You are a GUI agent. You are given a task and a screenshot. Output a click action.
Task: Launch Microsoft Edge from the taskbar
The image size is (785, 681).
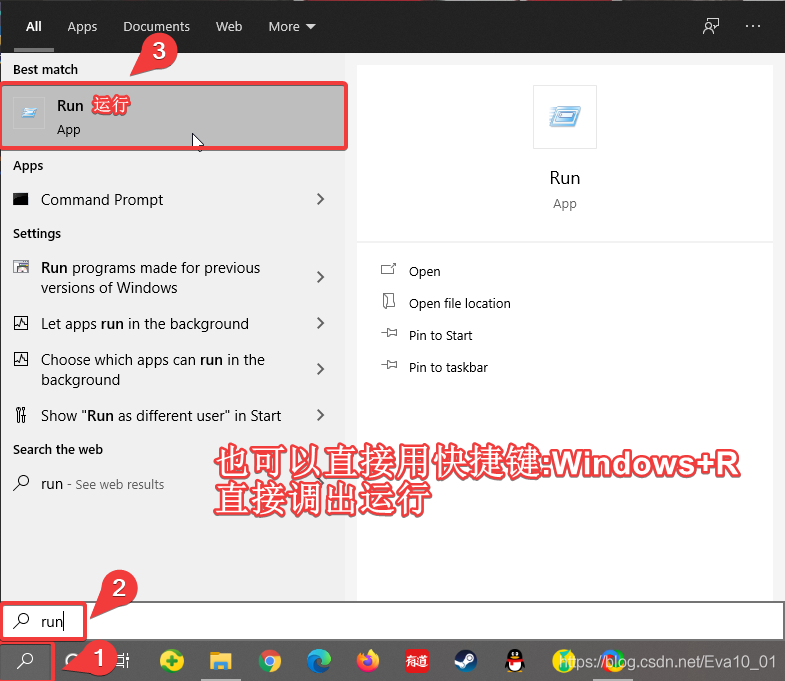318,661
